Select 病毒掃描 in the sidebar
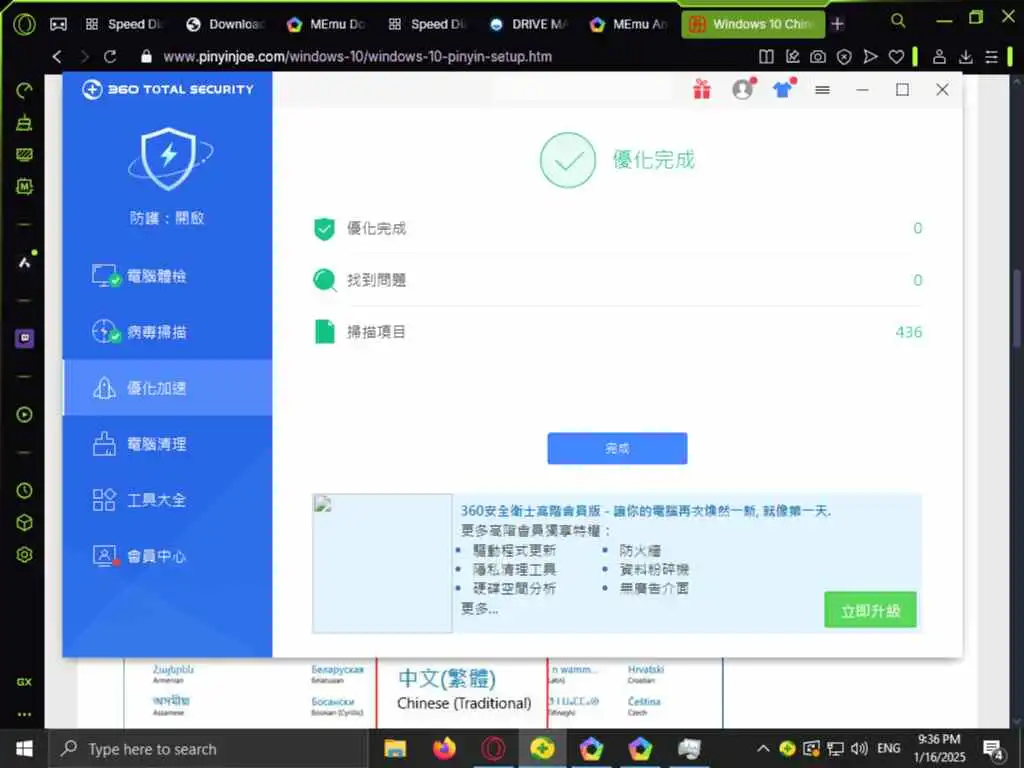This screenshot has height=768, width=1024. (167, 332)
